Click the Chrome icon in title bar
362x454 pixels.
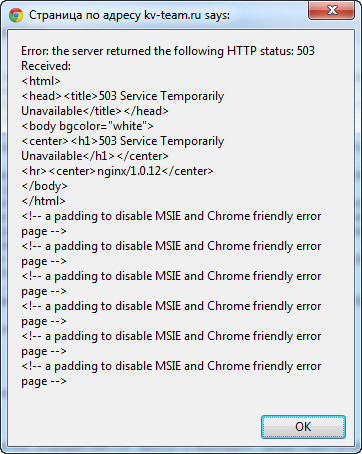click(16, 15)
